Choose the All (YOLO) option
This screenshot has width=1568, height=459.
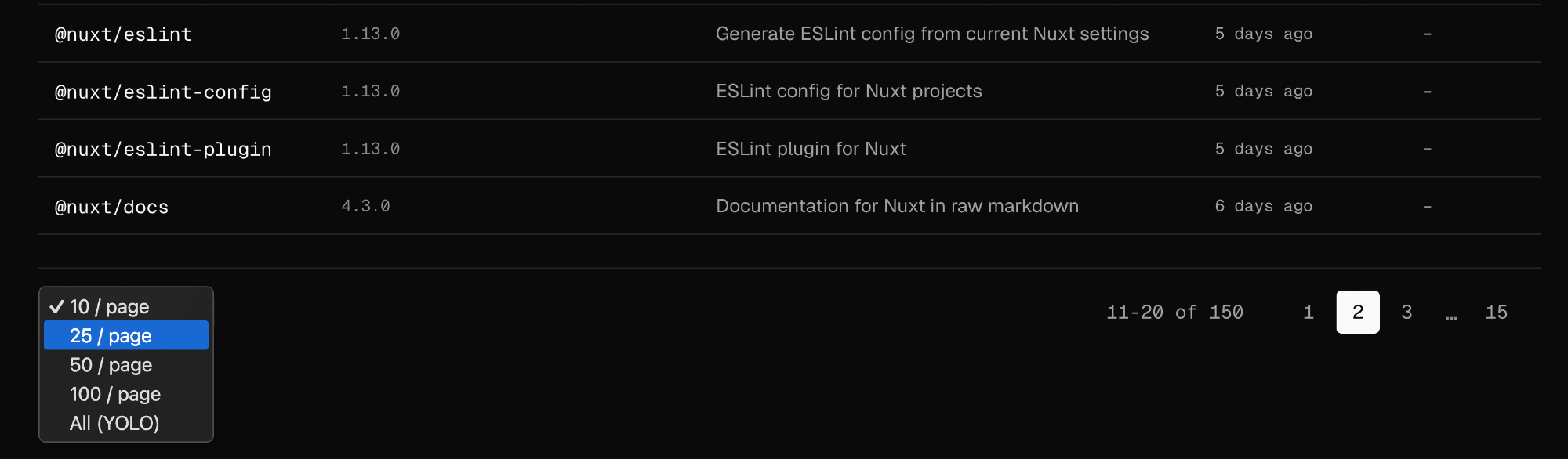[x=114, y=423]
